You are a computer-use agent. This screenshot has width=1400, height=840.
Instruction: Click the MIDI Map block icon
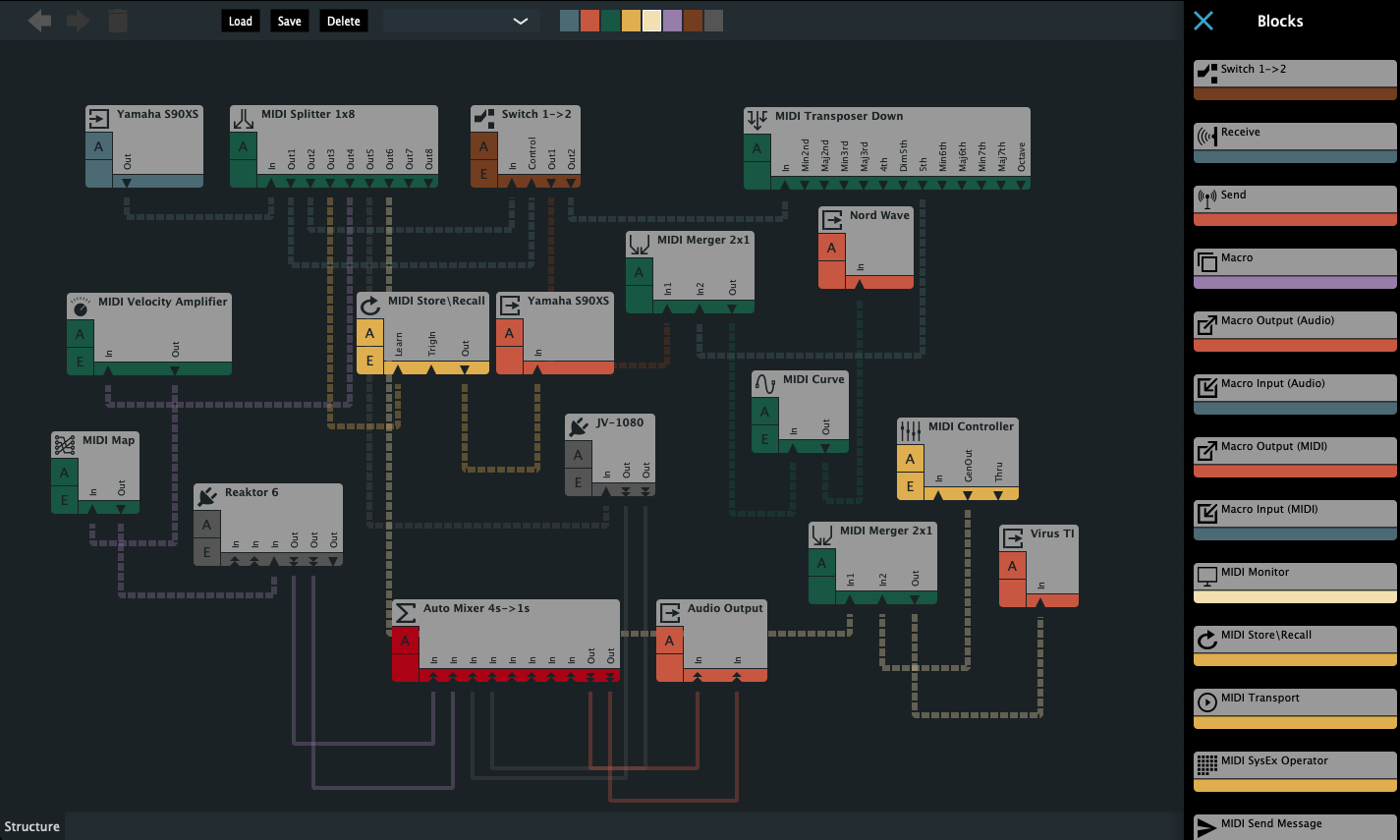coord(64,445)
